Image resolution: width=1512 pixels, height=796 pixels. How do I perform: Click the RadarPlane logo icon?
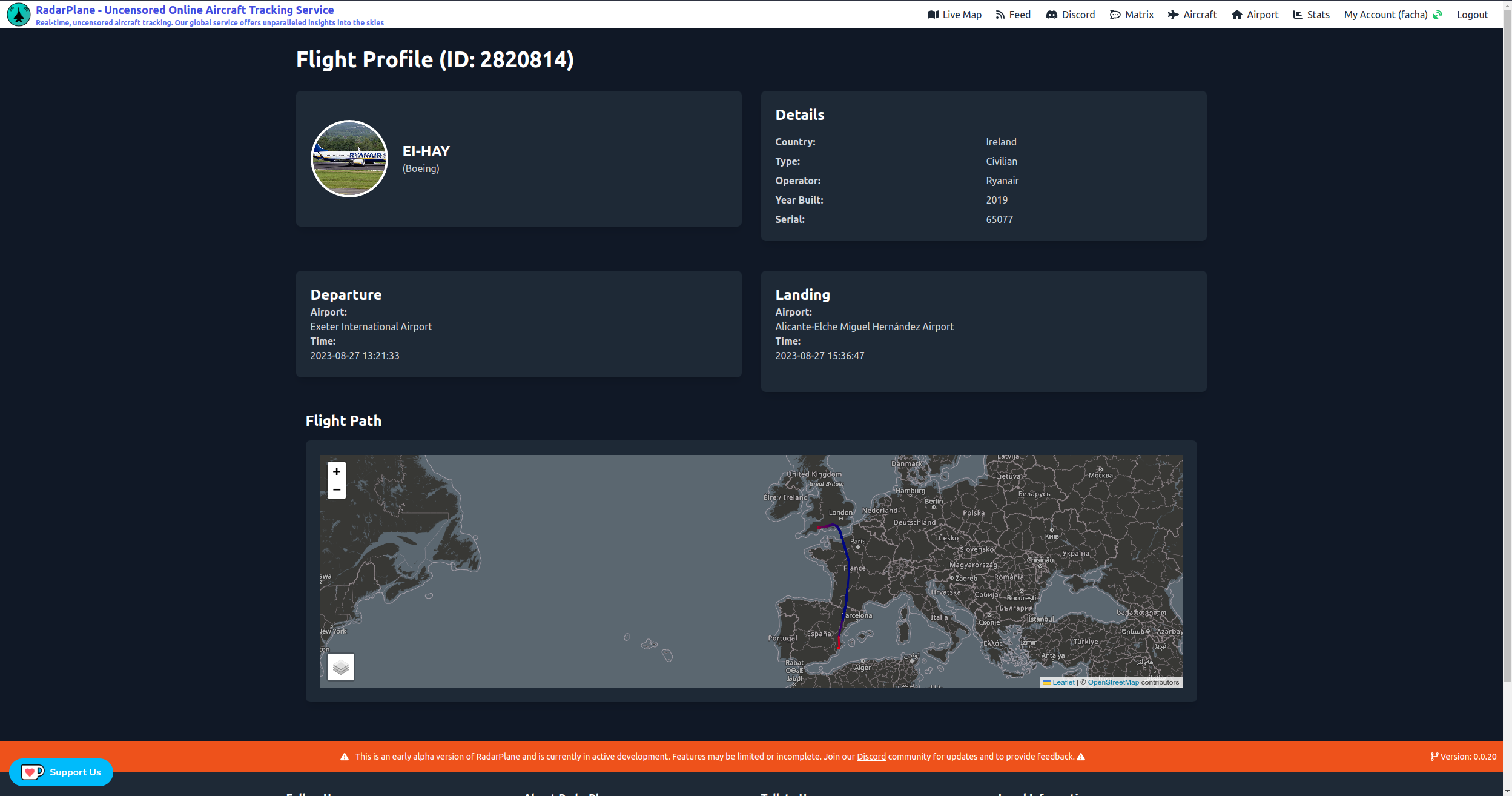(x=19, y=15)
